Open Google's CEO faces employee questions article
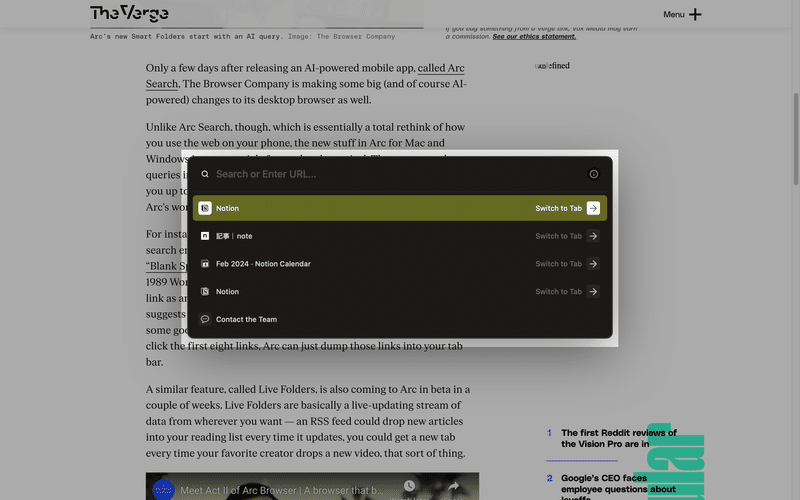This screenshot has width=800, height=500. pyautogui.click(x=618, y=487)
